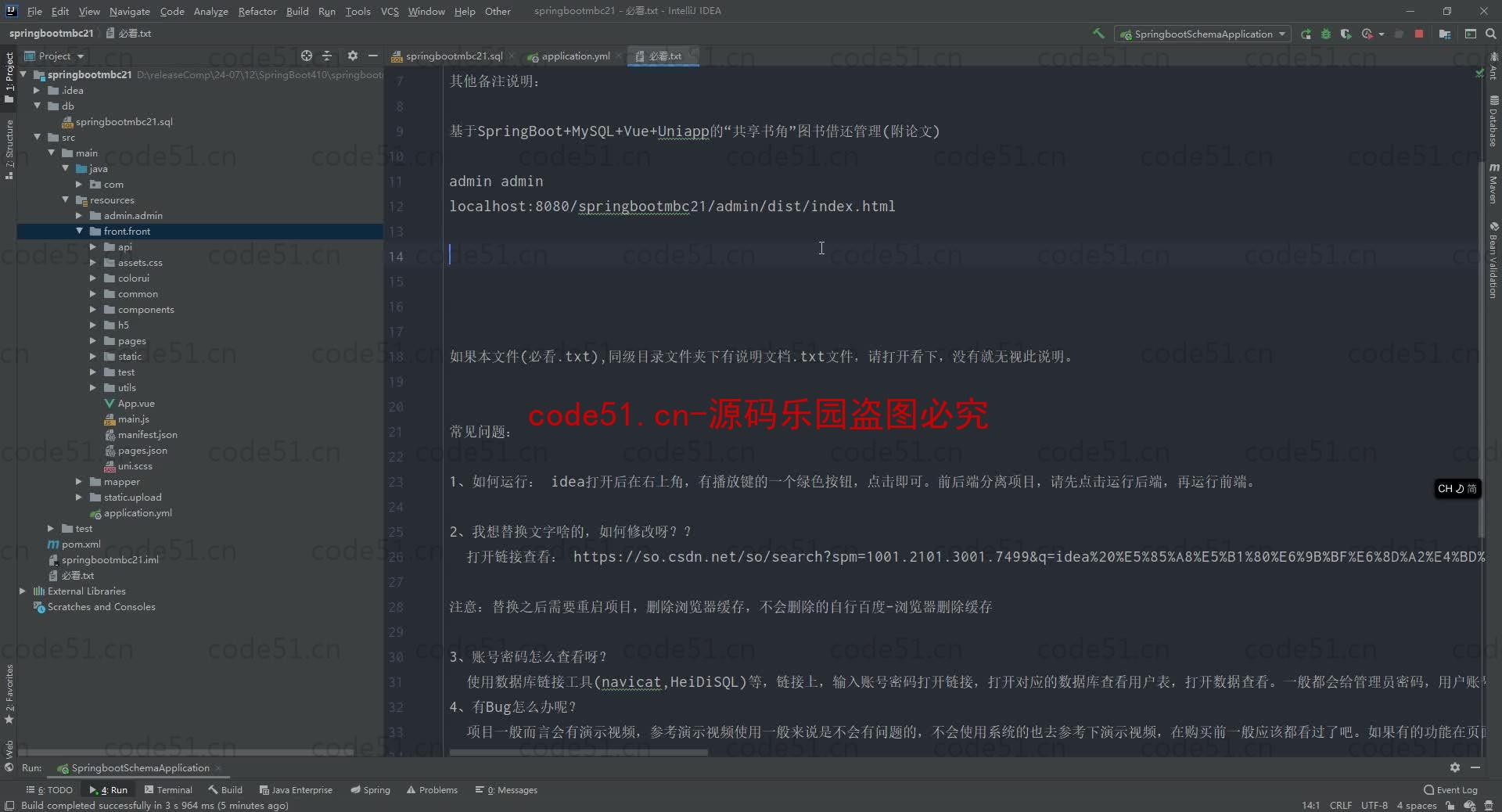1502x812 pixels.
Task: Open Run Anything icon in toolbar
Action: (x=1471, y=34)
